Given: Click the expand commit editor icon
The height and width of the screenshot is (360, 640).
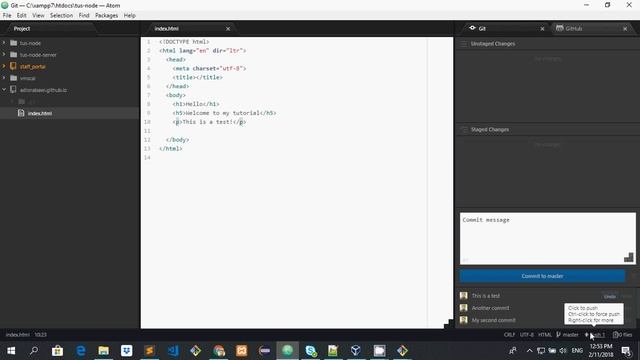Looking at the screenshot, I should point(629,257).
